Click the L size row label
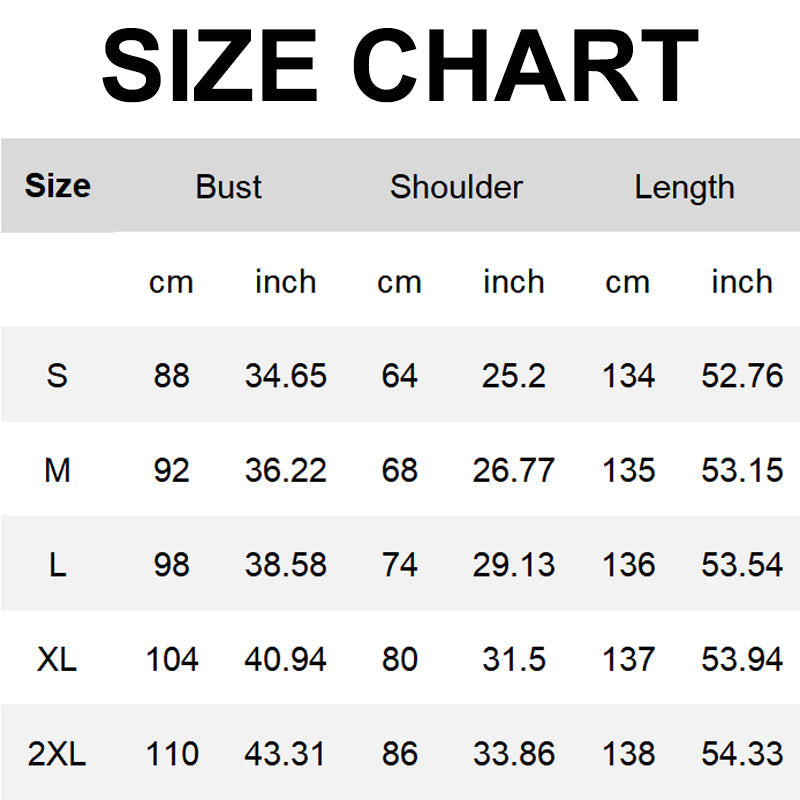Screen dimensions: 800x800 coord(57,565)
